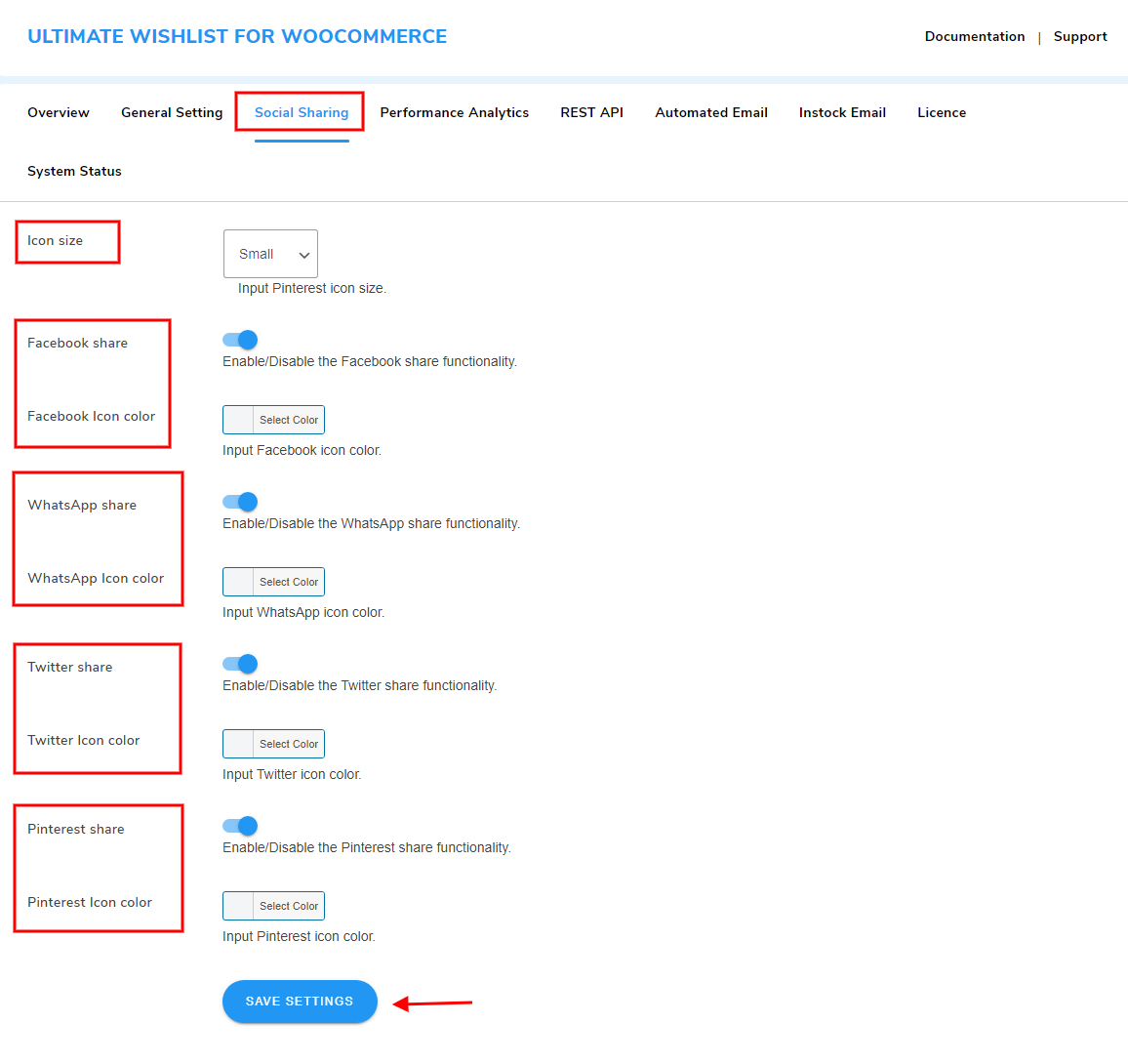Click 'Input Pinterest icon color.' help text
Image resolution: width=1128 pixels, height=1064 pixels.
(299, 936)
